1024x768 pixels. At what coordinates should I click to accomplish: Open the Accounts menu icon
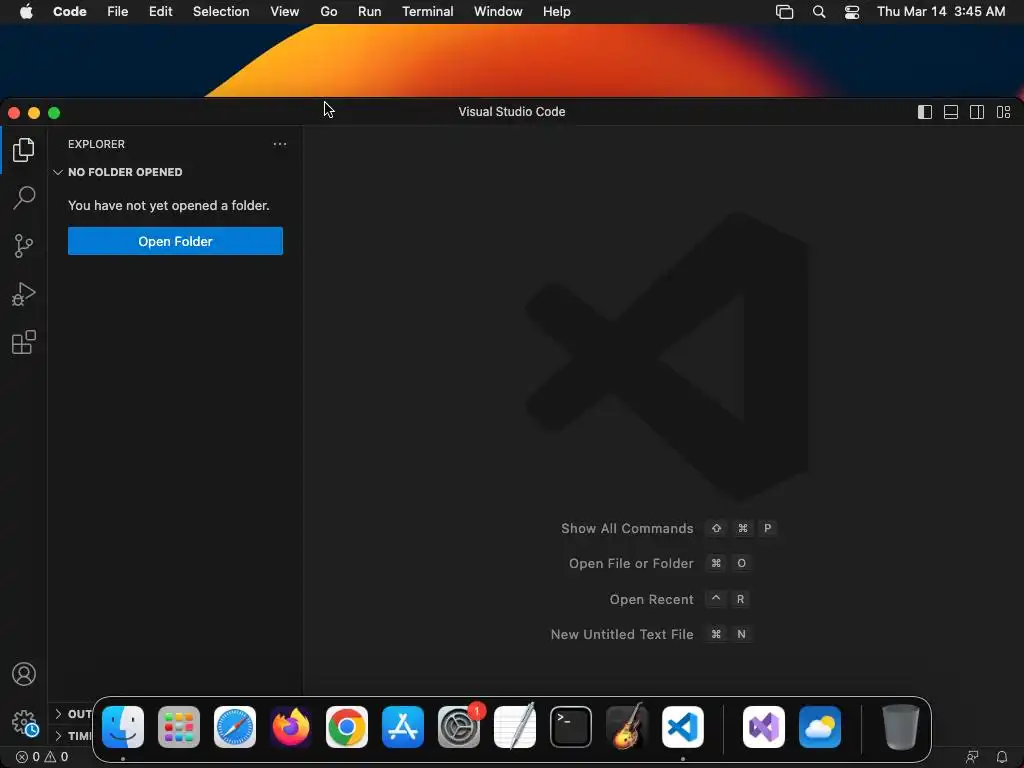24,674
